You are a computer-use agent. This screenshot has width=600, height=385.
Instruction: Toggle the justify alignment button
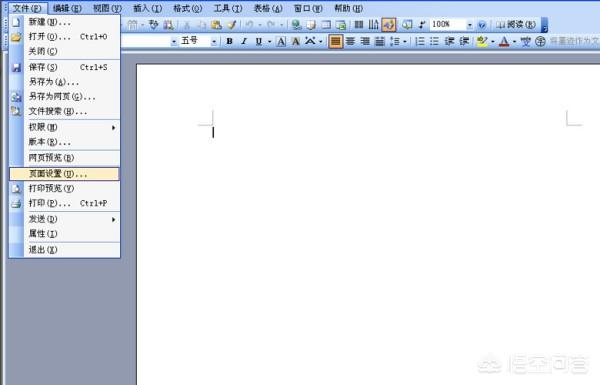[x=335, y=41]
